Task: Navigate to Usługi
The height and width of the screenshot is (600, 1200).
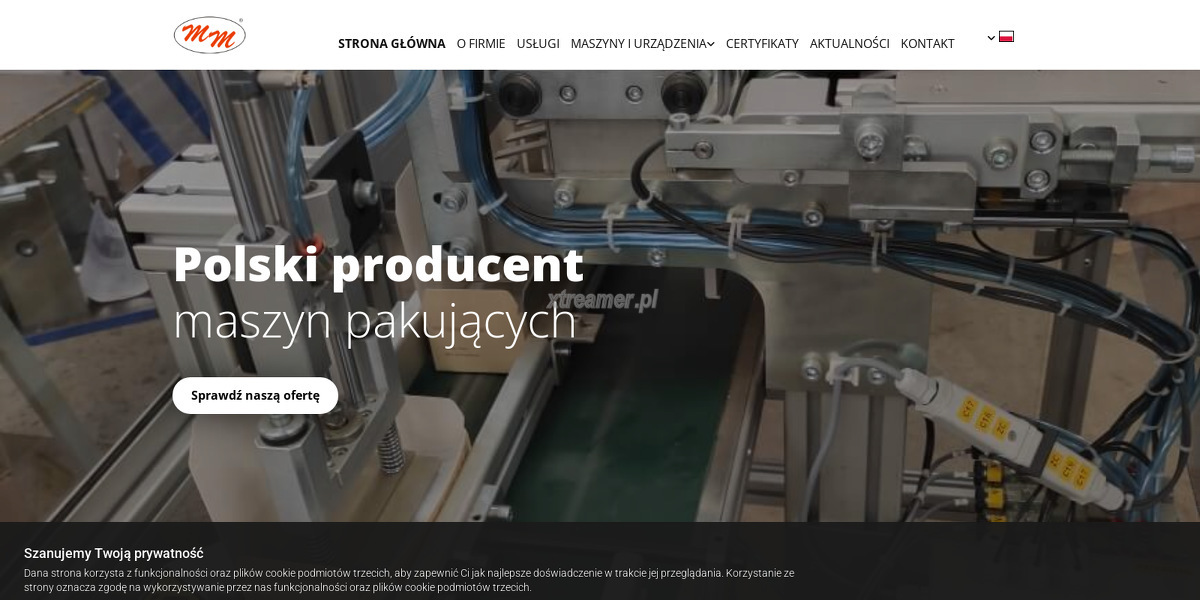Action: click(x=538, y=44)
